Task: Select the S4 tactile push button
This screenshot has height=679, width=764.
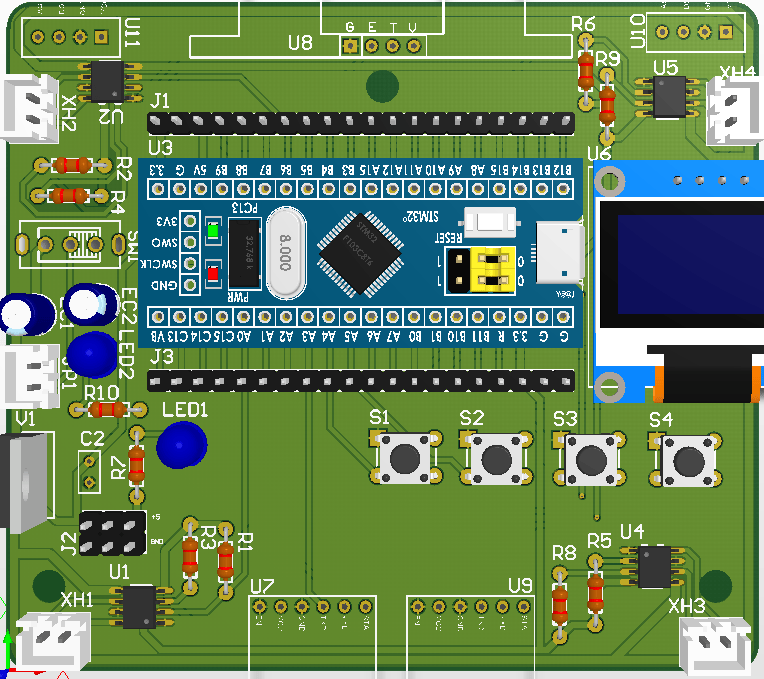Action: pos(687,459)
